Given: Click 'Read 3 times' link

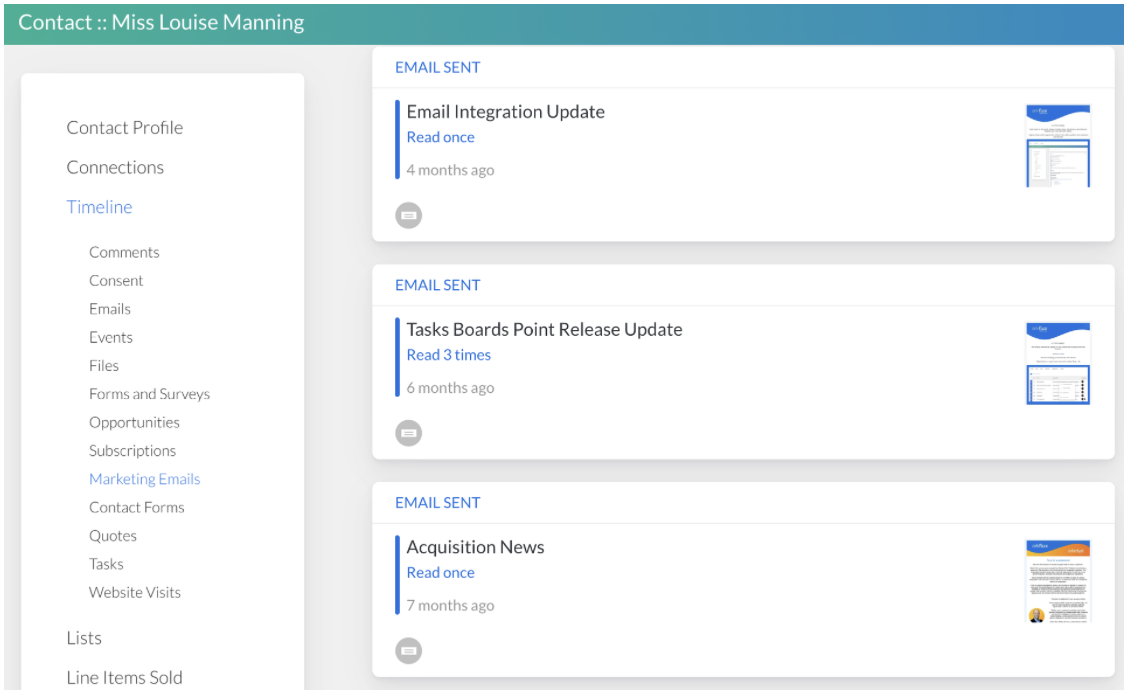Looking at the screenshot, I should pyautogui.click(x=448, y=355).
